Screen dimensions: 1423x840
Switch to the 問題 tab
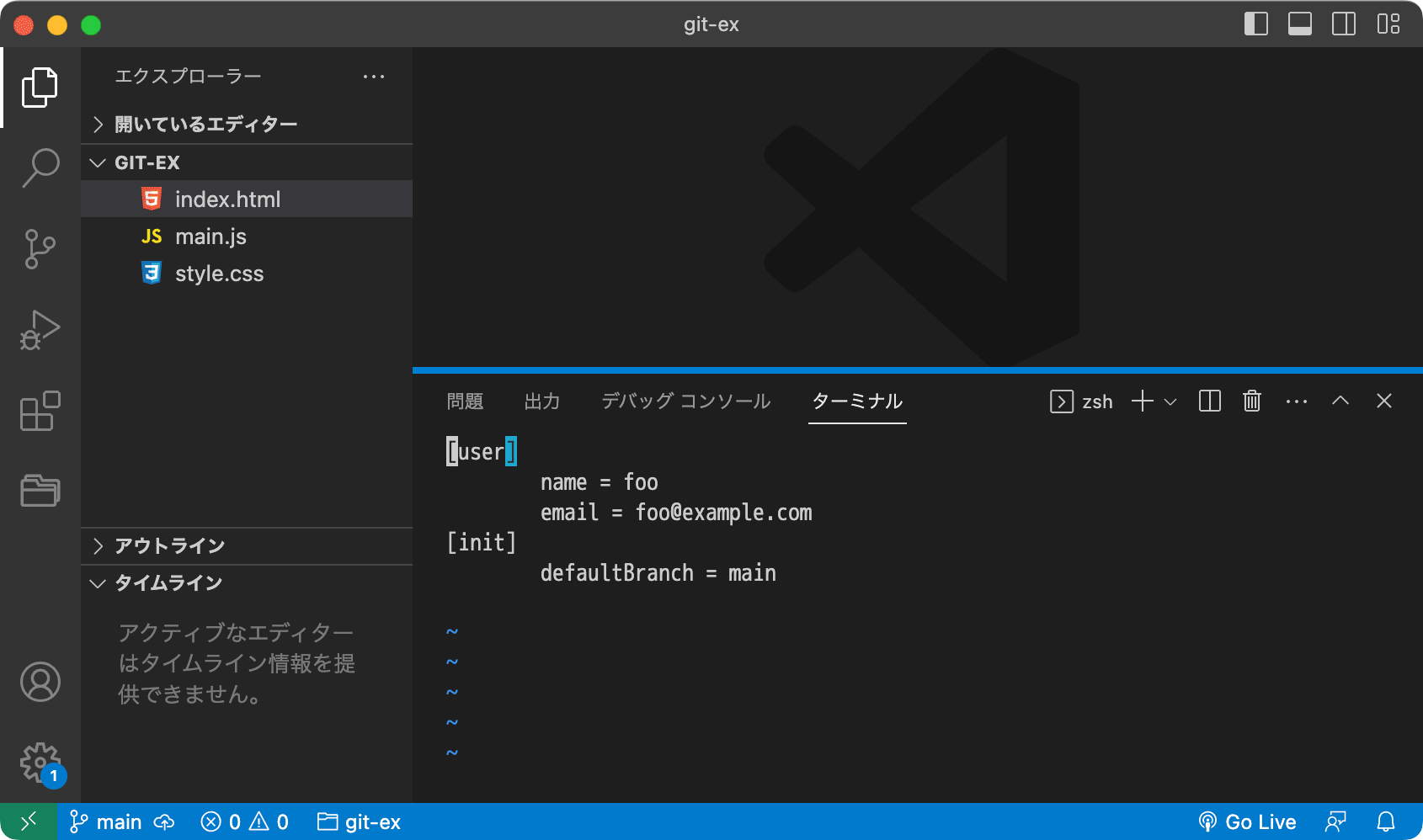(465, 401)
